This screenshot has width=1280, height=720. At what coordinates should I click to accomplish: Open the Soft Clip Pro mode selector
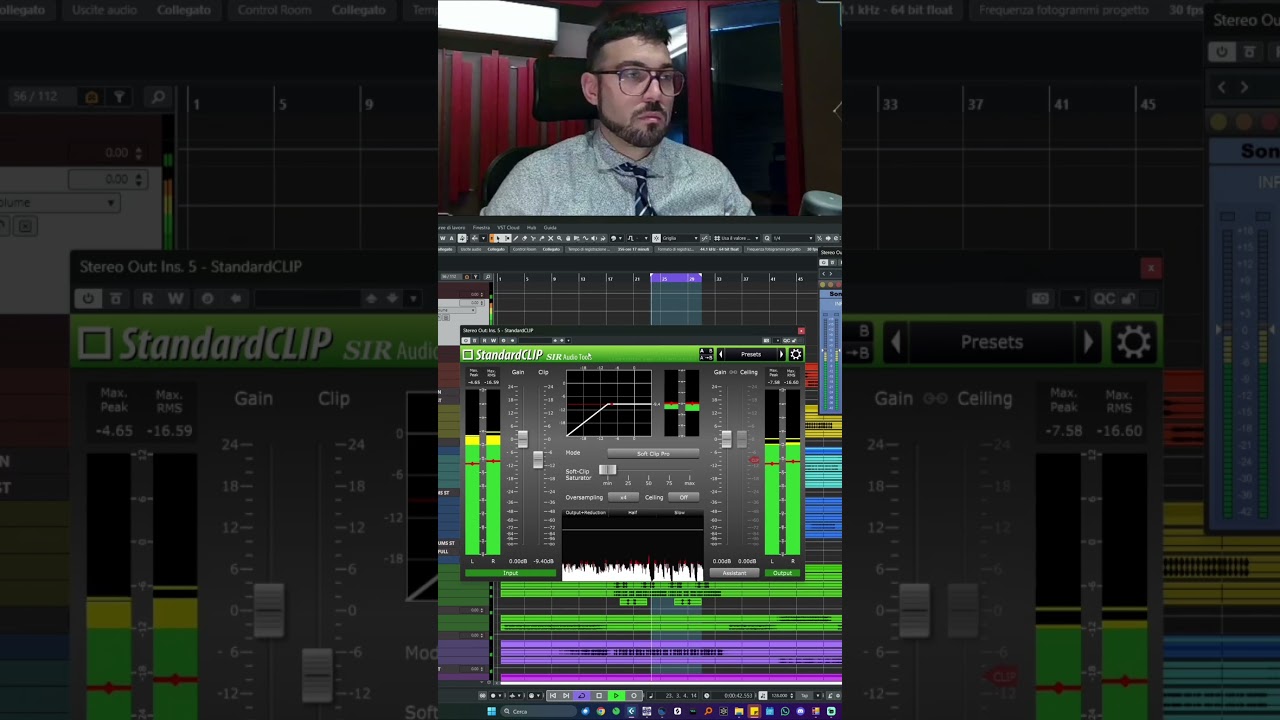tap(653, 454)
